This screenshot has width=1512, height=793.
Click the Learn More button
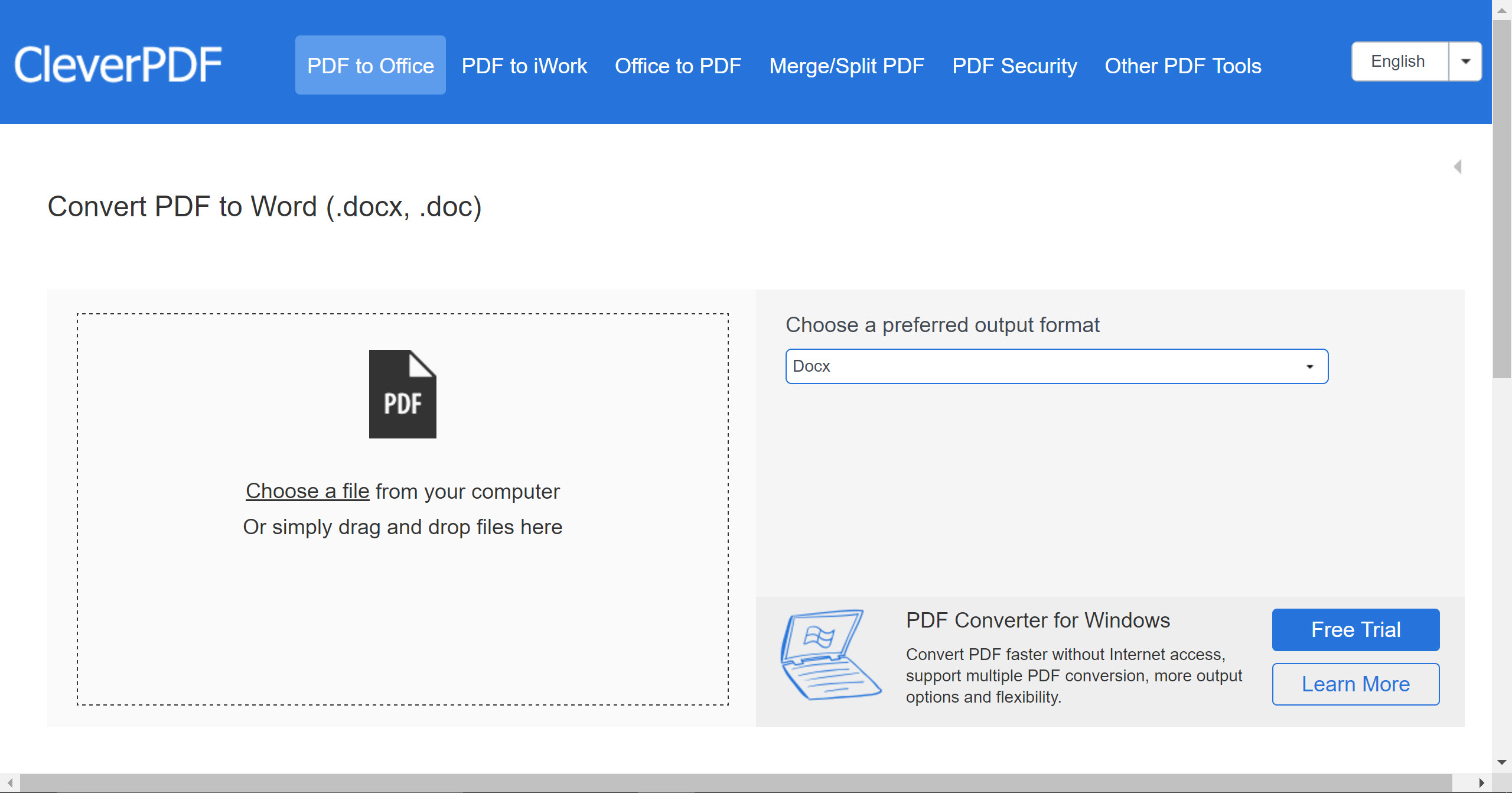tap(1355, 684)
